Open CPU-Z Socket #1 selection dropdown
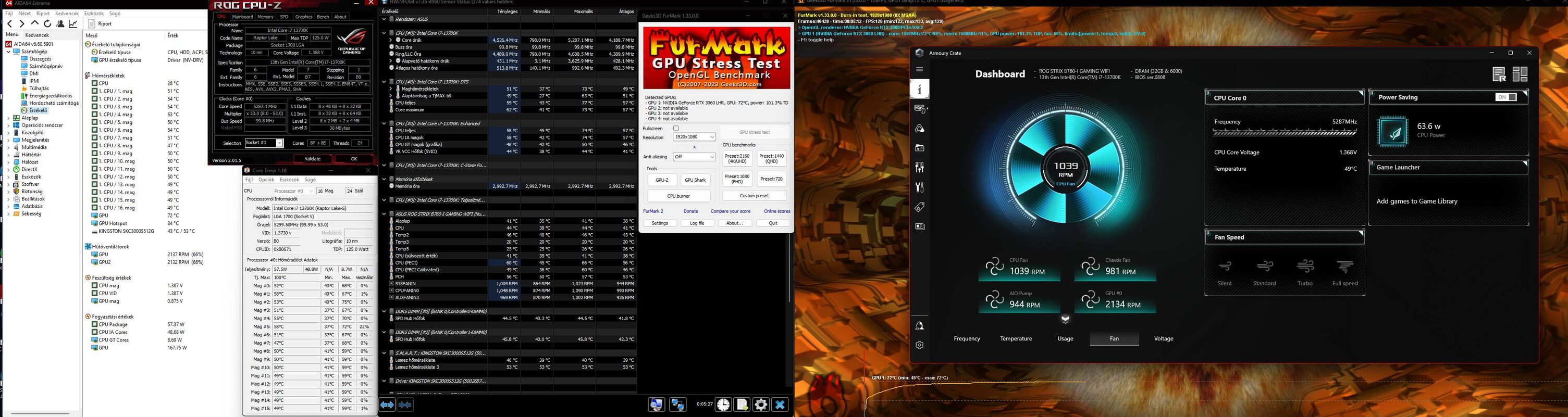This screenshot has width=1568, height=417. click(264, 144)
